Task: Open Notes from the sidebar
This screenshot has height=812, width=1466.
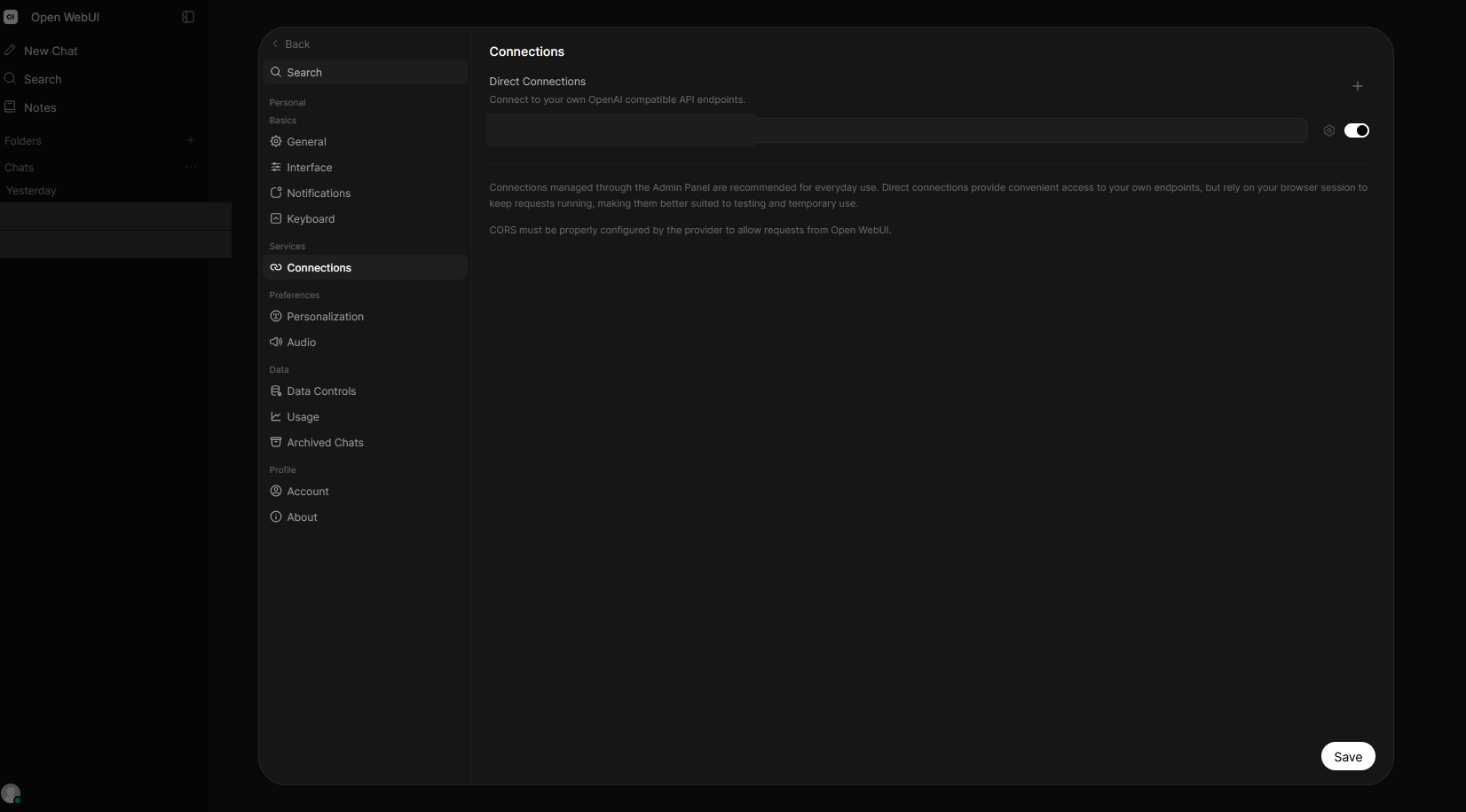Action: [40, 107]
